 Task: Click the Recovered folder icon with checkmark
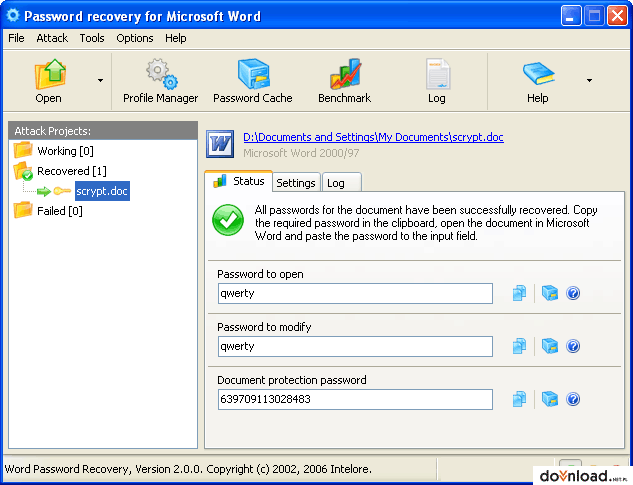23,171
